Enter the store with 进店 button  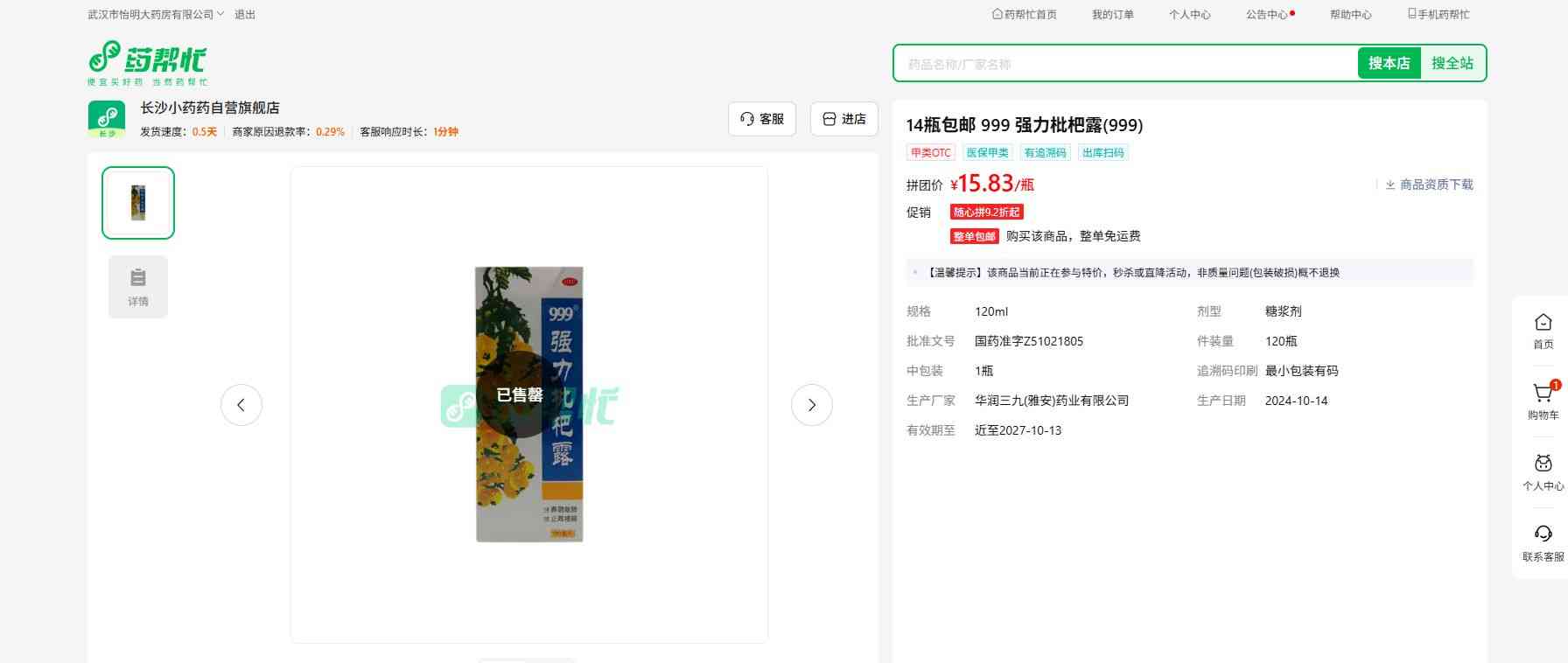pyautogui.click(x=843, y=119)
